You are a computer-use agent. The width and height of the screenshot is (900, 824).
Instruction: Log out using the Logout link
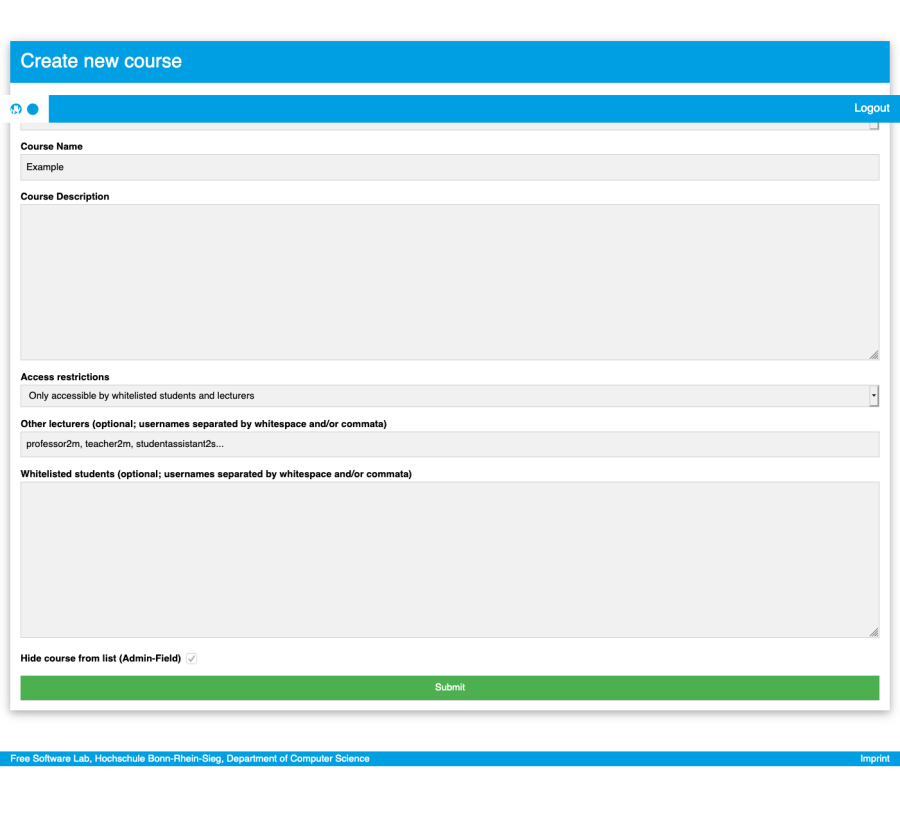coord(871,108)
